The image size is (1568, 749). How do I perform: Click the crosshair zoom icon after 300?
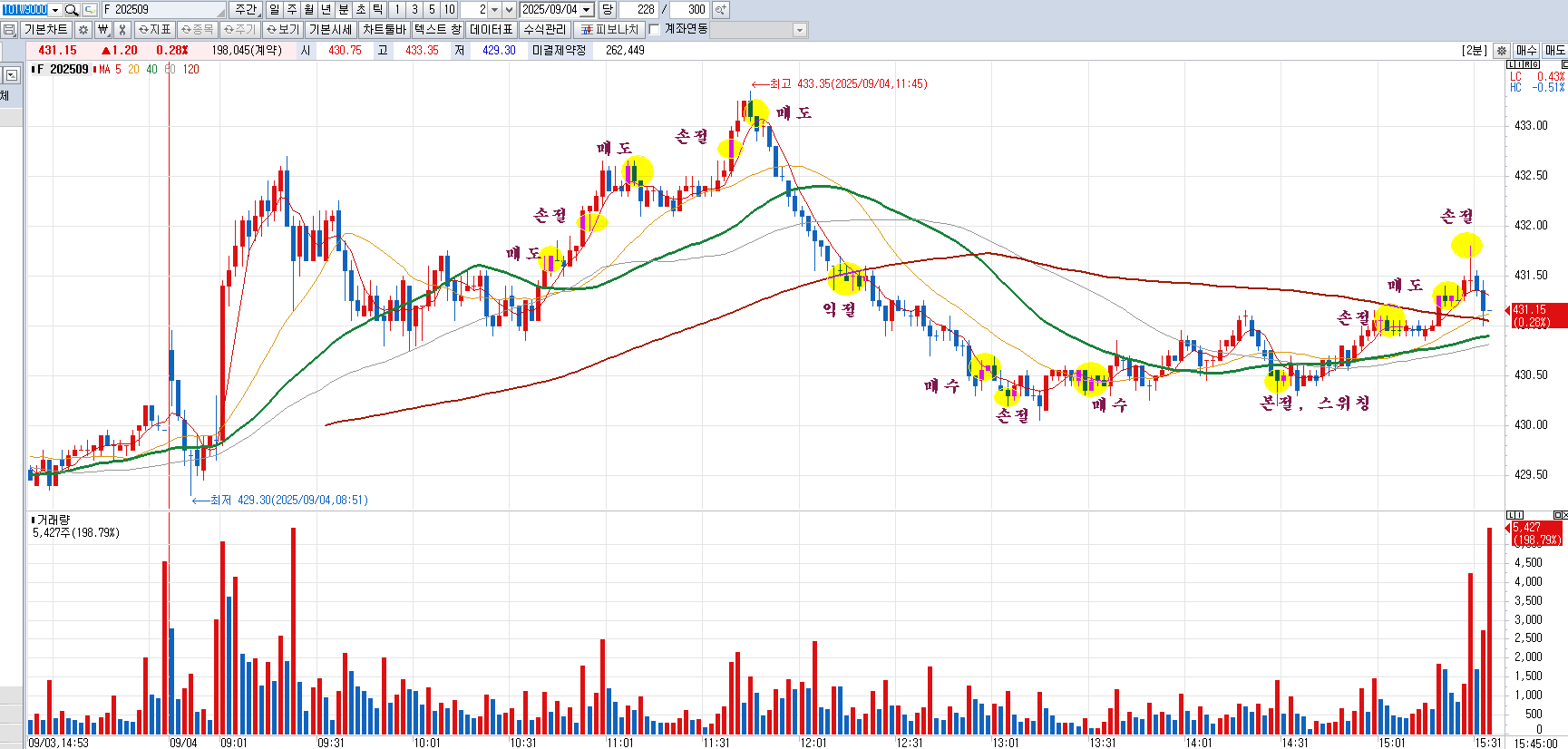(720, 10)
